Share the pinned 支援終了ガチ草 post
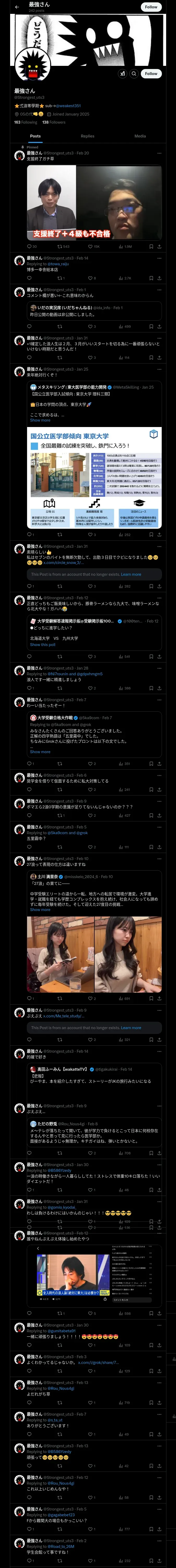Viewport: 176px width, 1568px height. (159, 246)
